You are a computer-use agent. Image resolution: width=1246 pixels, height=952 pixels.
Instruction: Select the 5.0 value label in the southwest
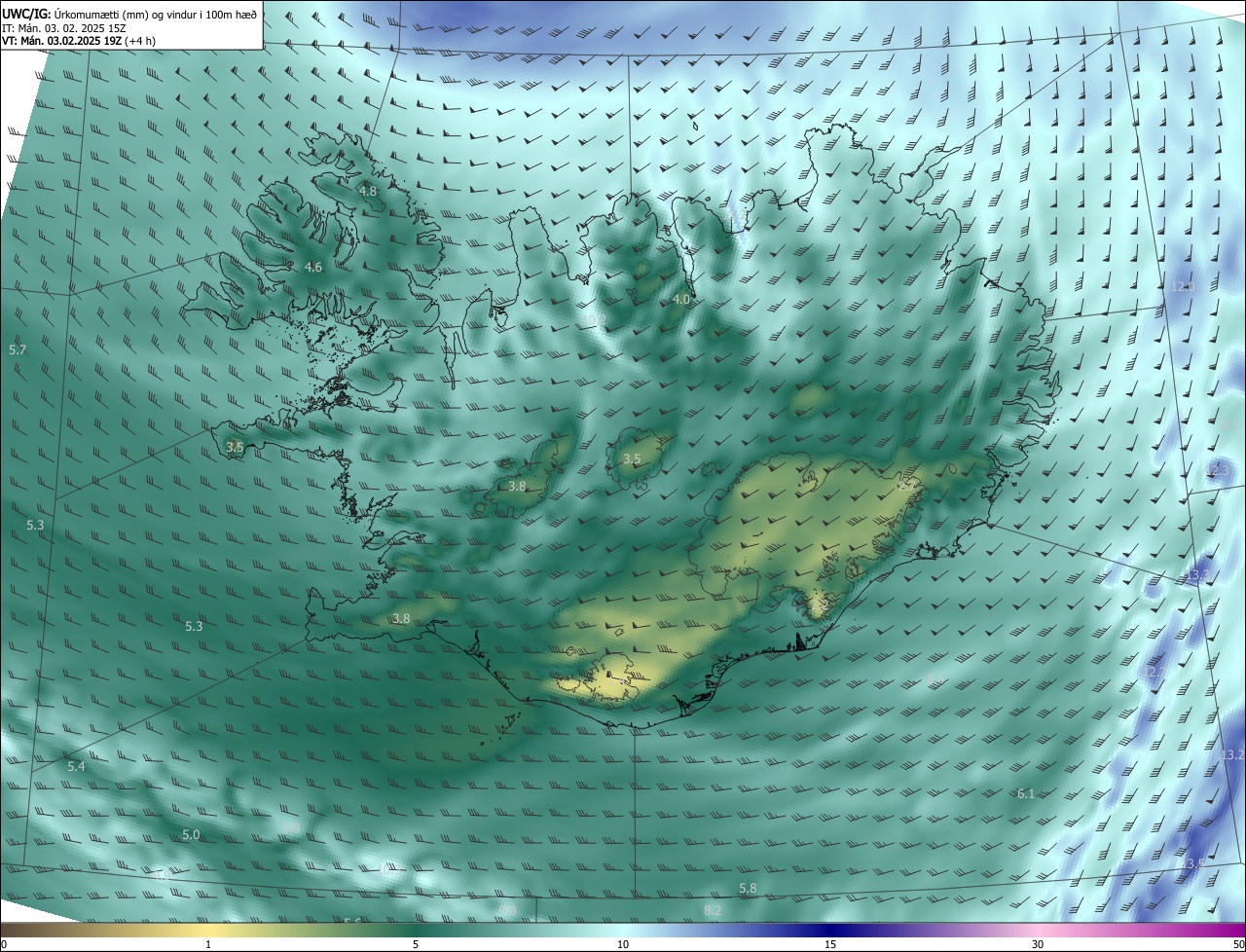[191, 835]
